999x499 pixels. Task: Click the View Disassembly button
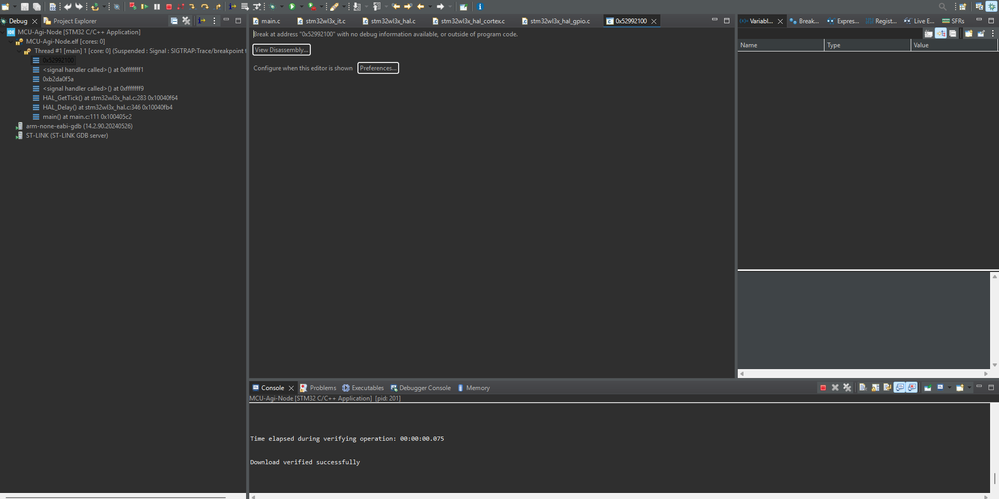[282, 50]
